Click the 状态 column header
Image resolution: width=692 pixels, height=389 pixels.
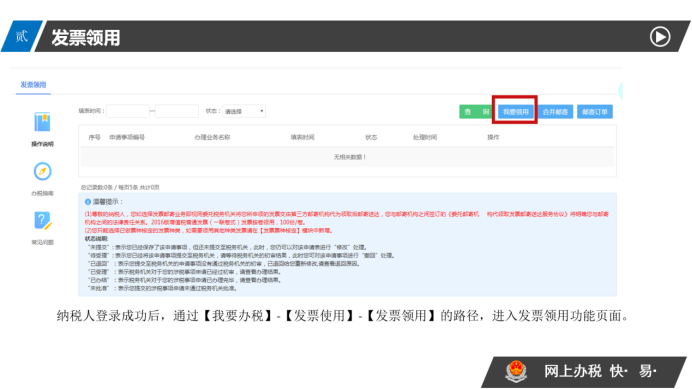pos(371,137)
